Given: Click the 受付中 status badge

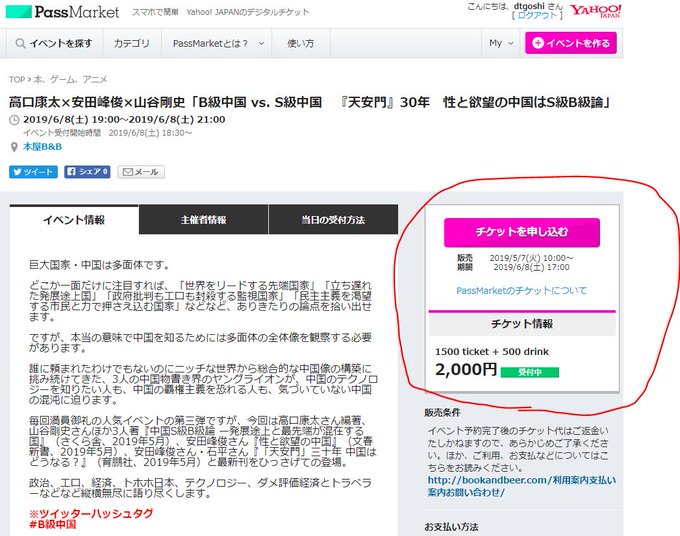Looking at the screenshot, I should click(x=530, y=372).
